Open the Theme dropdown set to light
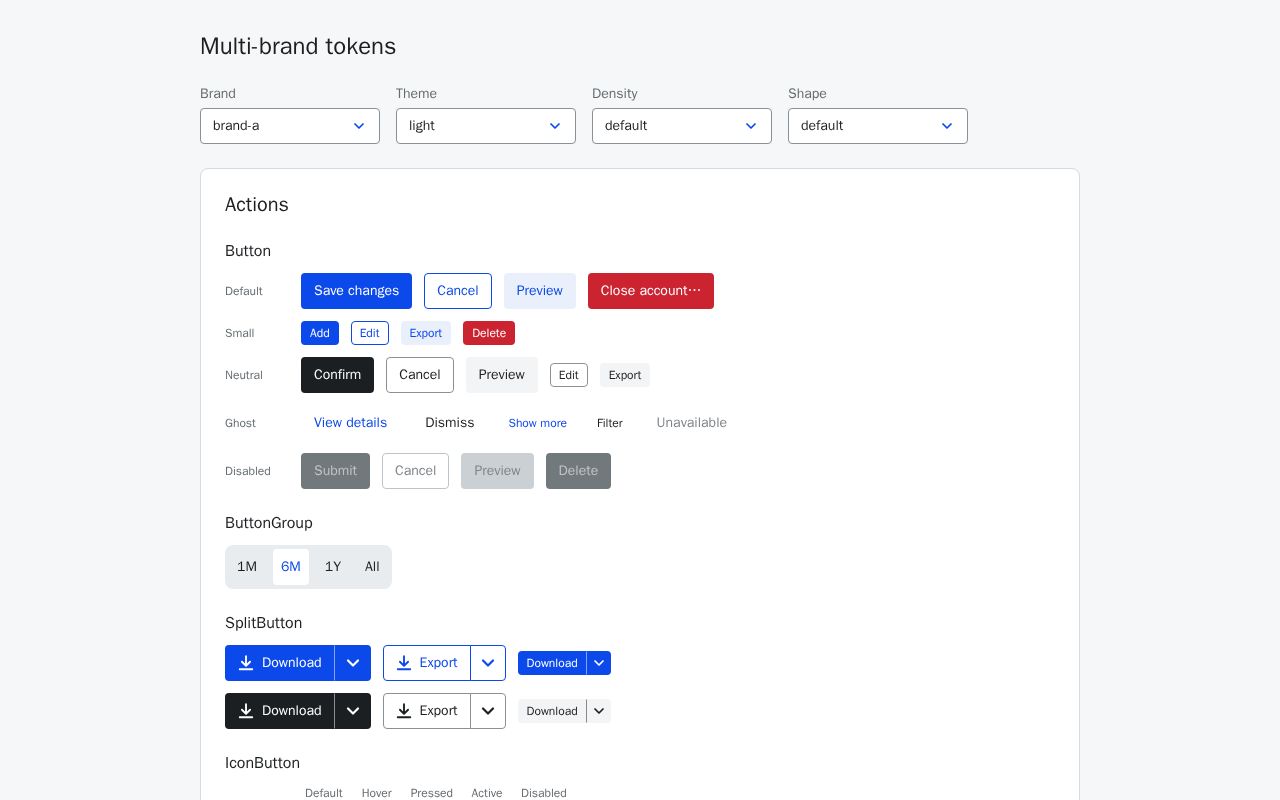This screenshot has width=1280, height=800. tap(486, 126)
